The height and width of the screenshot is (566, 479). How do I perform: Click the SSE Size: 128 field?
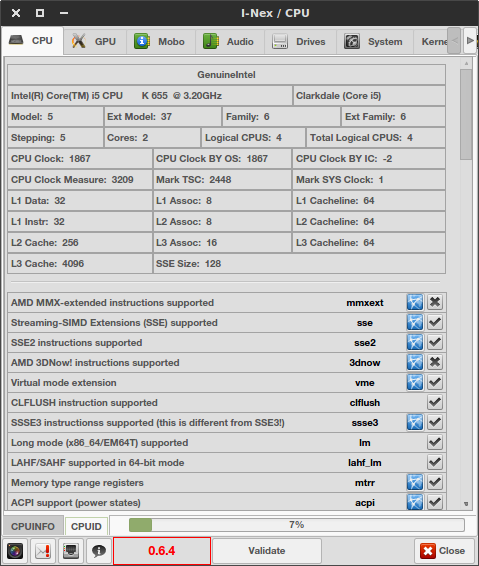(299, 264)
